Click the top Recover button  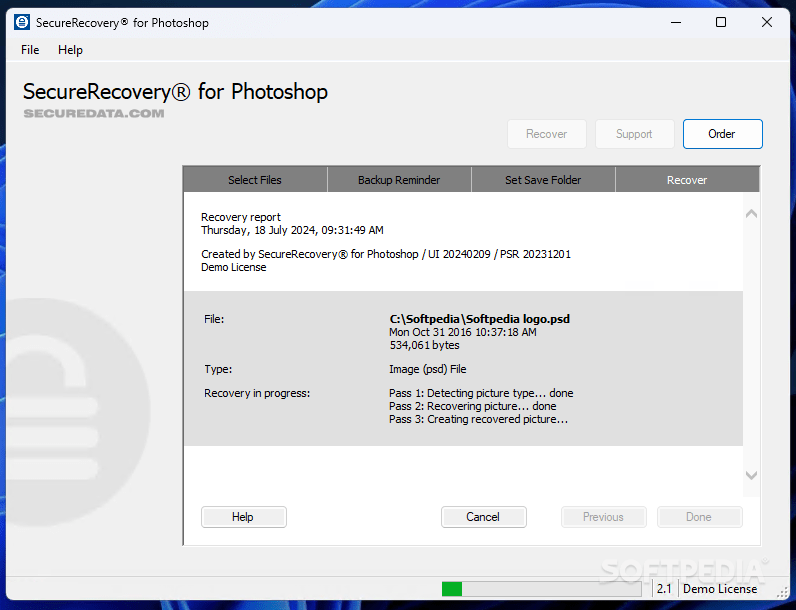547,134
